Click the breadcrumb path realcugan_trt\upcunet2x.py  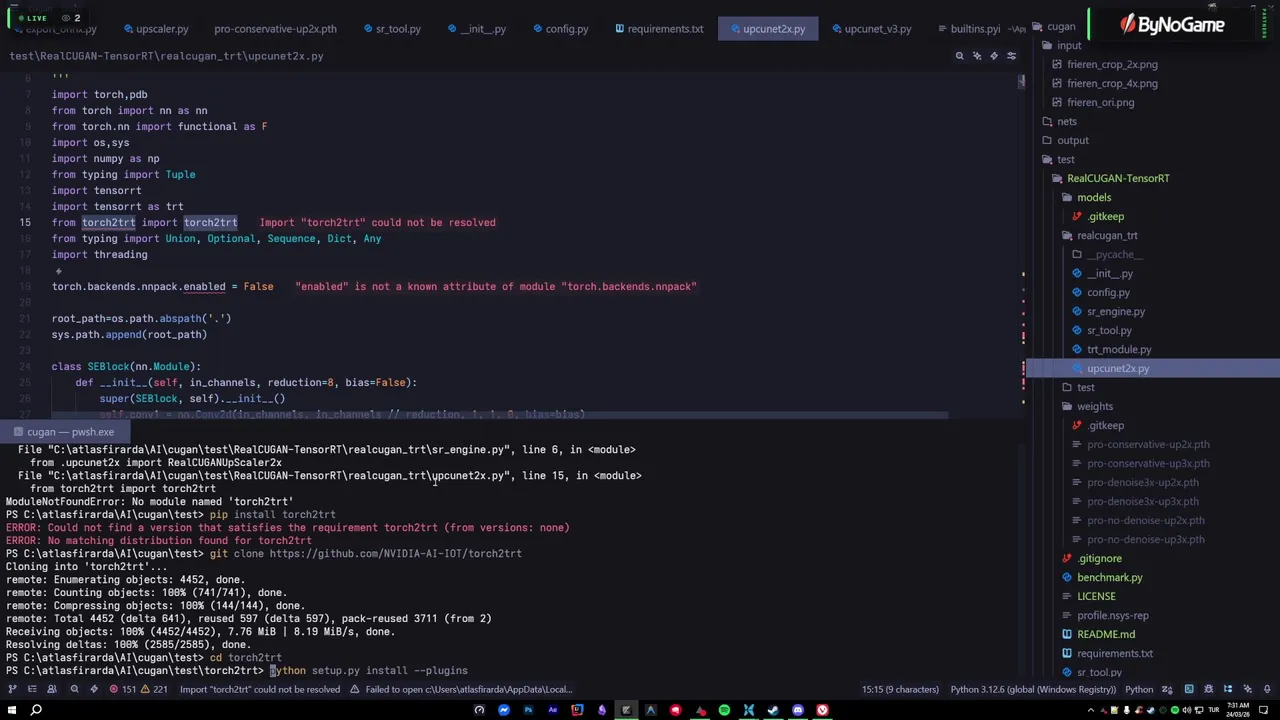(166, 56)
